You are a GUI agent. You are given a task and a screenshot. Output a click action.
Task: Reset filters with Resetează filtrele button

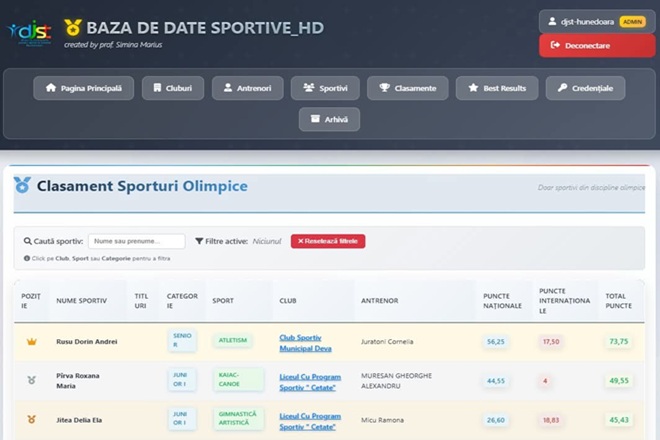(x=328, y=241)
